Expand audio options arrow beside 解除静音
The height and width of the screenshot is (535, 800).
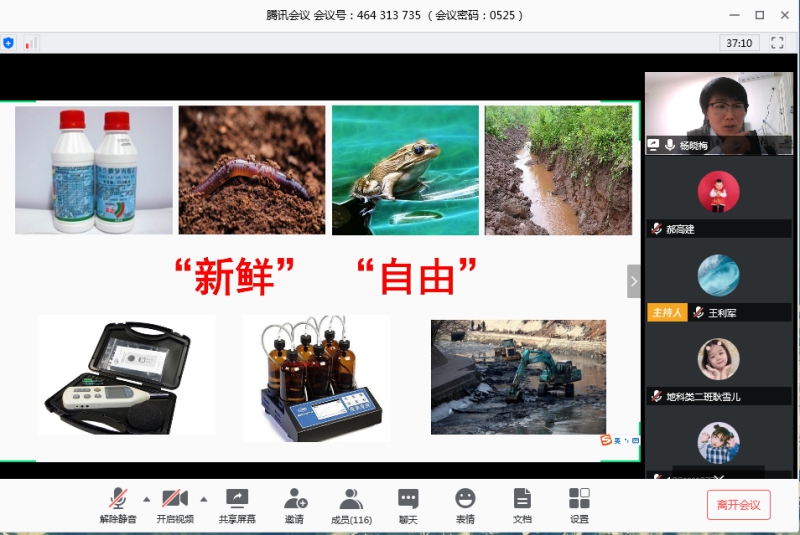[x=147, y=498]
